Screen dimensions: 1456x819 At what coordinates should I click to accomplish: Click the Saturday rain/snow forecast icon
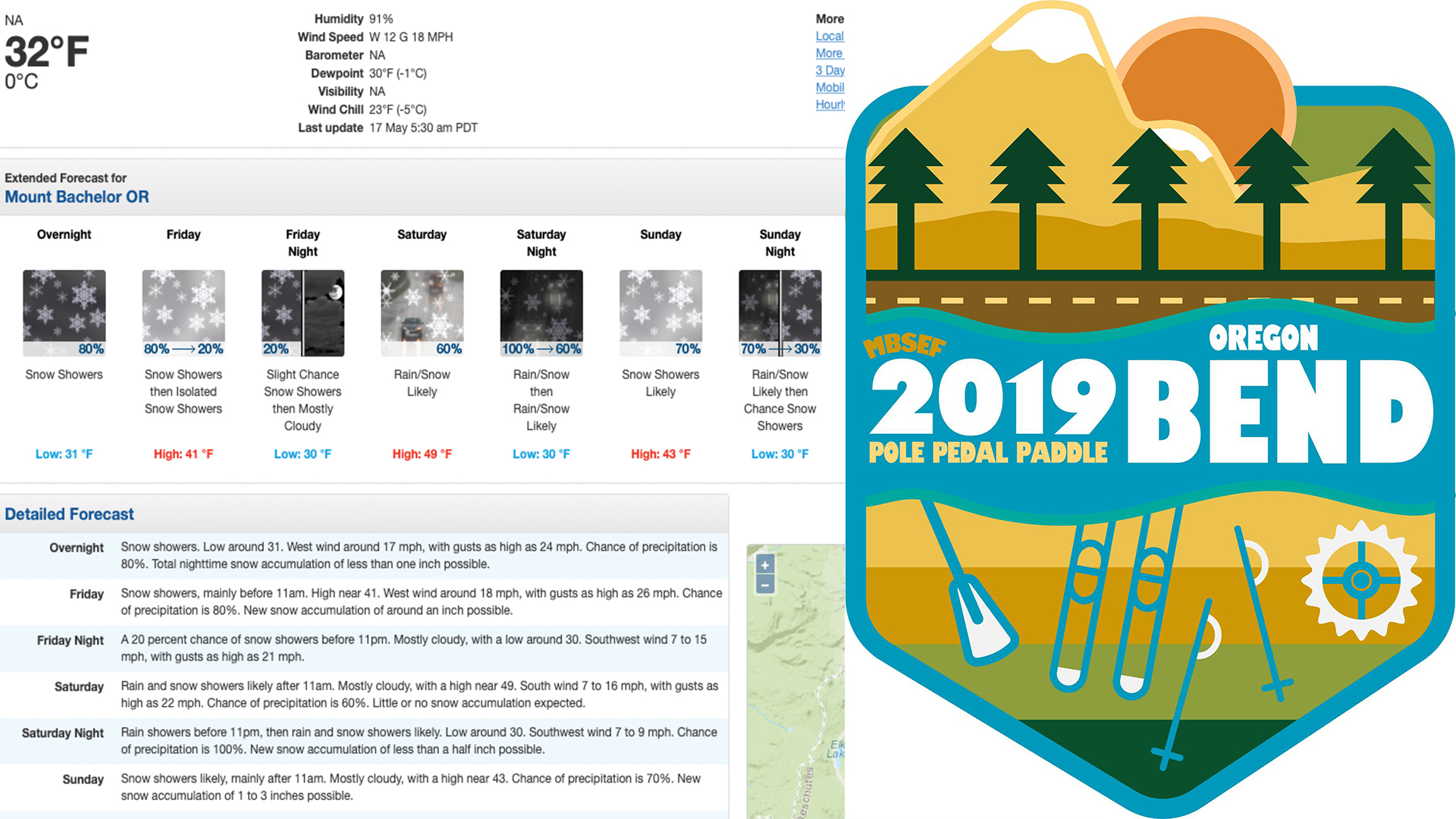(422, 313)
